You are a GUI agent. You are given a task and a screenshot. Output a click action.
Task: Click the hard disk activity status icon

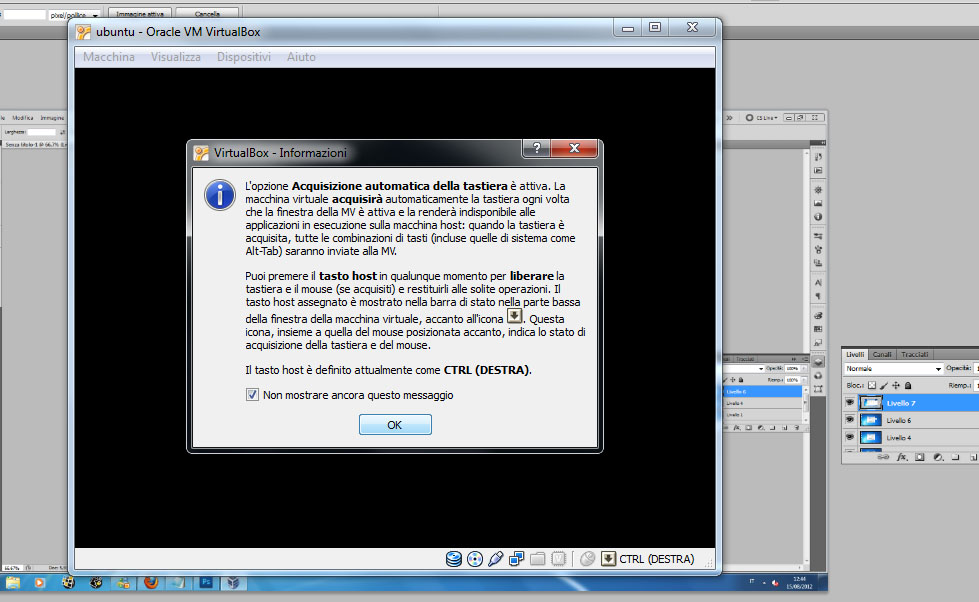[454, 559]
